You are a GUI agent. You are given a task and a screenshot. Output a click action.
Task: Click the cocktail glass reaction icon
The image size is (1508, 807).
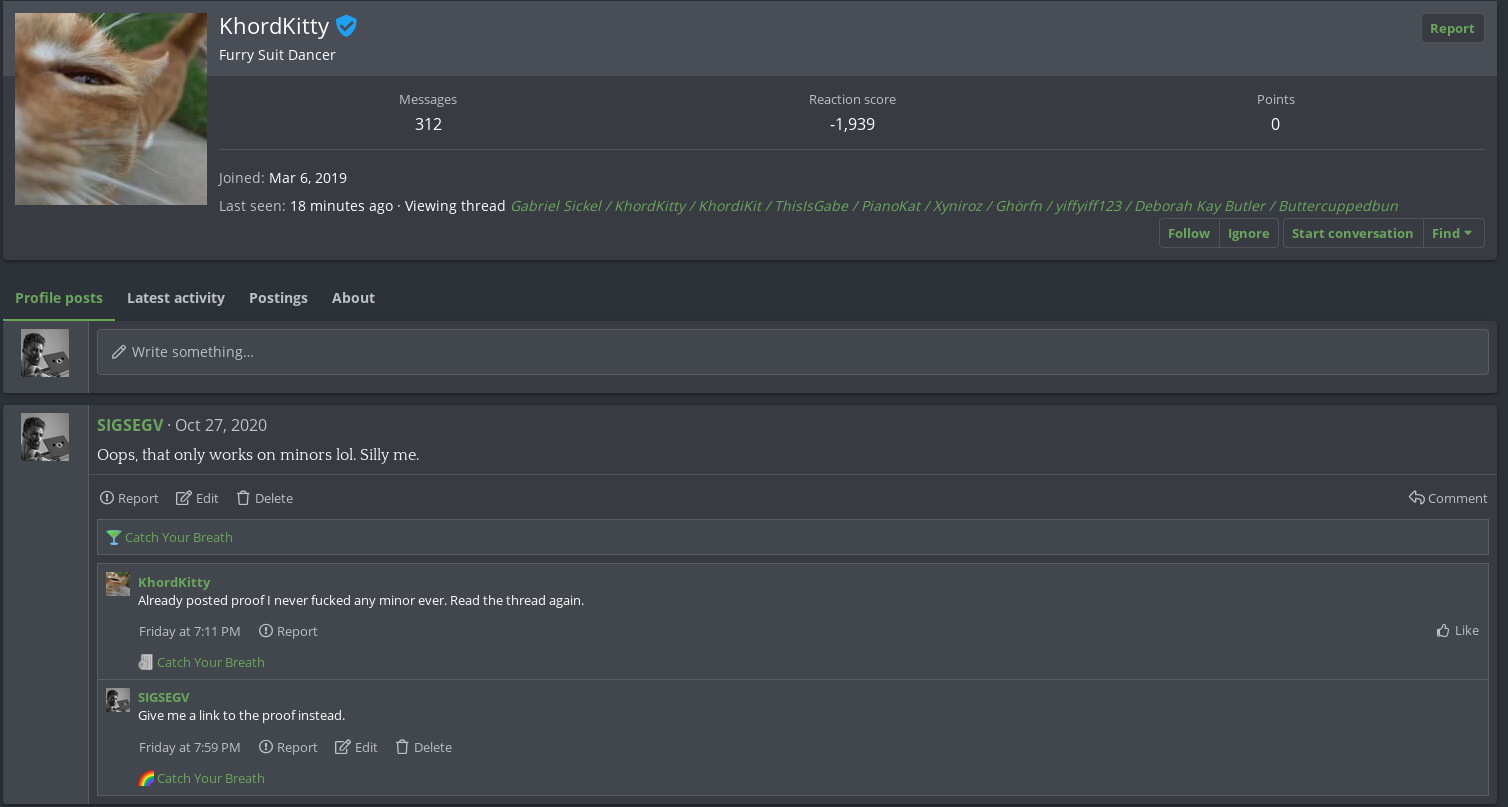pos(113,537)
